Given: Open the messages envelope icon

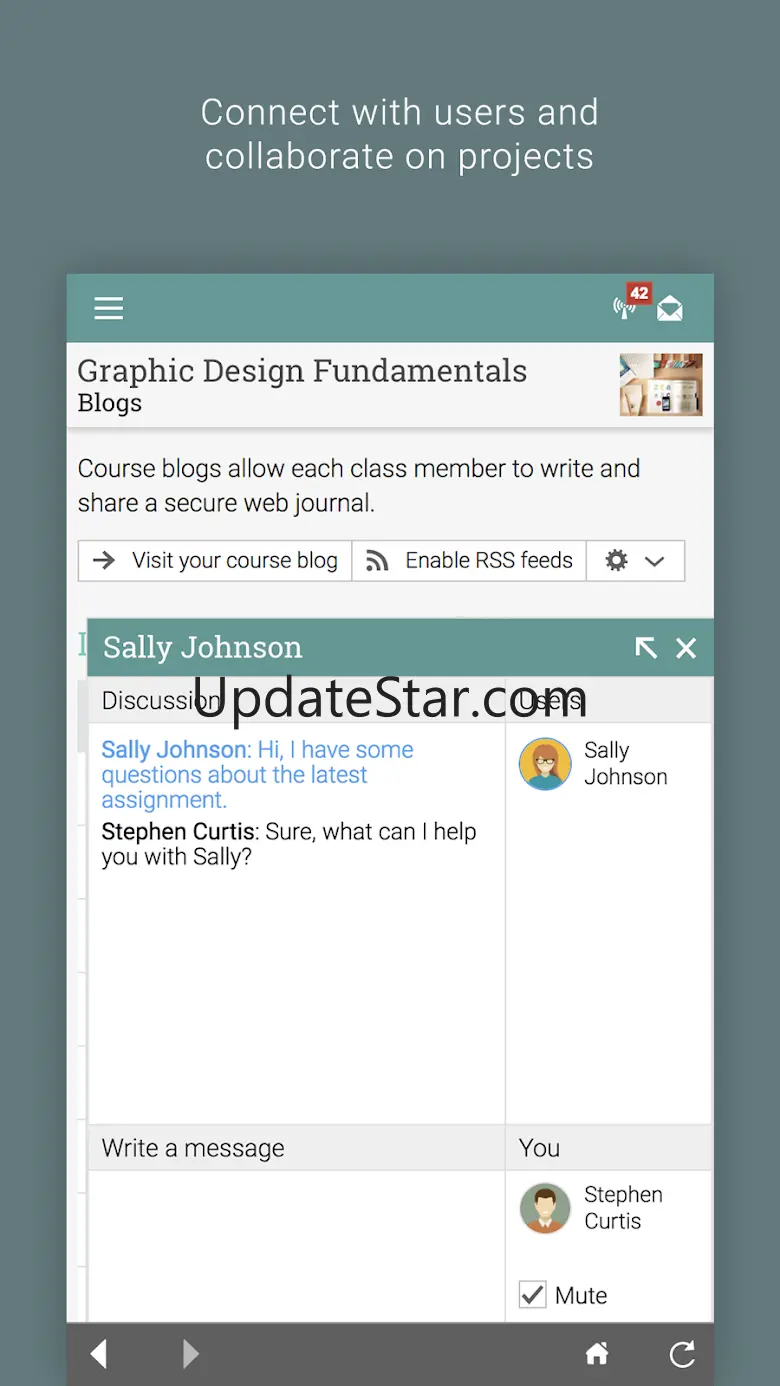Looking at the screenshot, I should [670, 309].
